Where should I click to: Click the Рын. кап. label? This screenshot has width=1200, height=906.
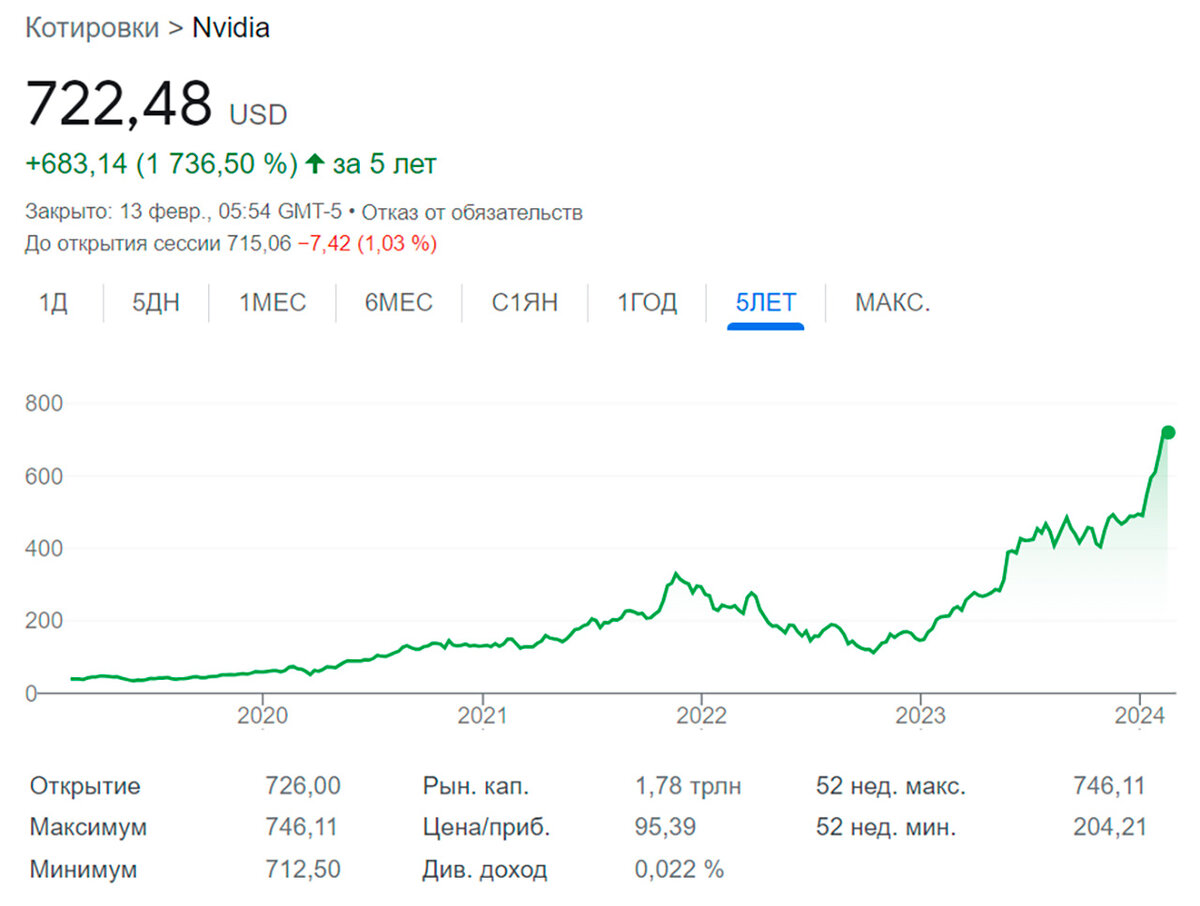click(476, 786)
